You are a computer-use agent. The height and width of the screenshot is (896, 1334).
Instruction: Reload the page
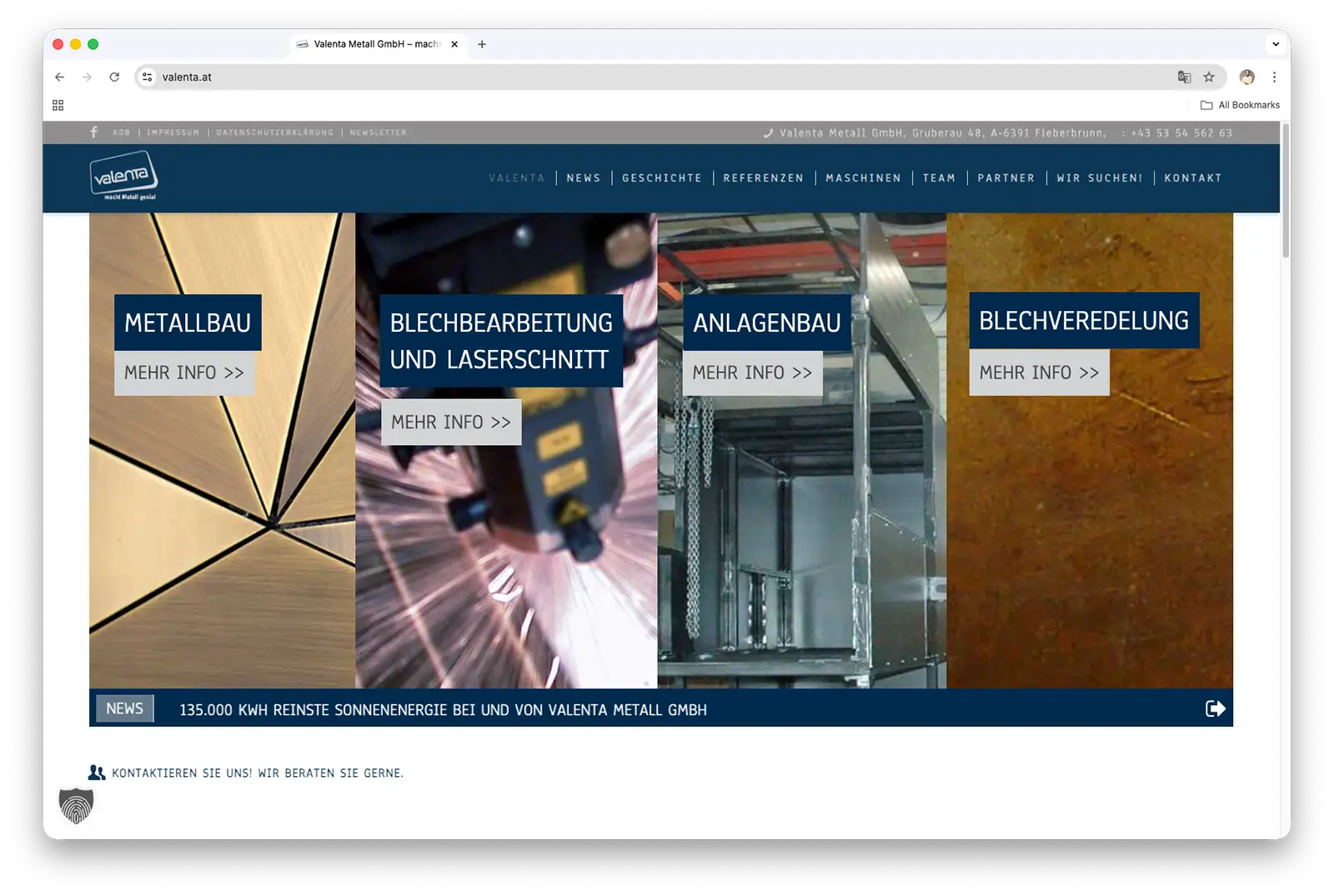[114, 77]
